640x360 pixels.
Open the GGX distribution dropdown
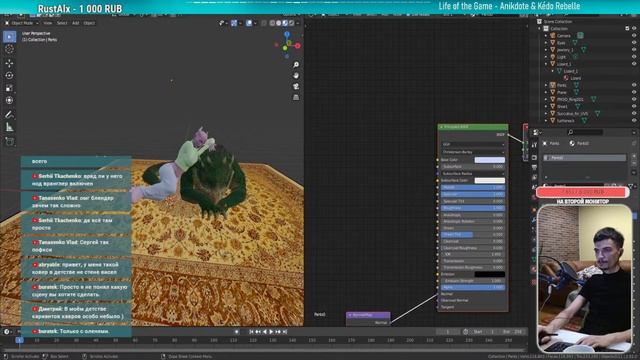click(473, 144)
